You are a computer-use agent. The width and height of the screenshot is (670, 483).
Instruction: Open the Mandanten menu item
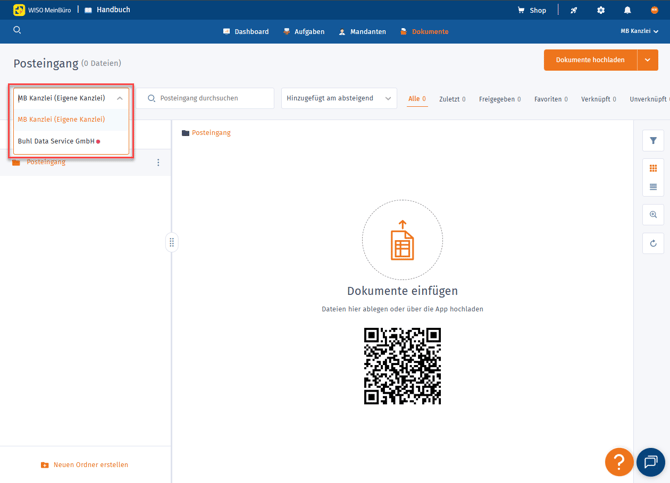coord(362,32)
